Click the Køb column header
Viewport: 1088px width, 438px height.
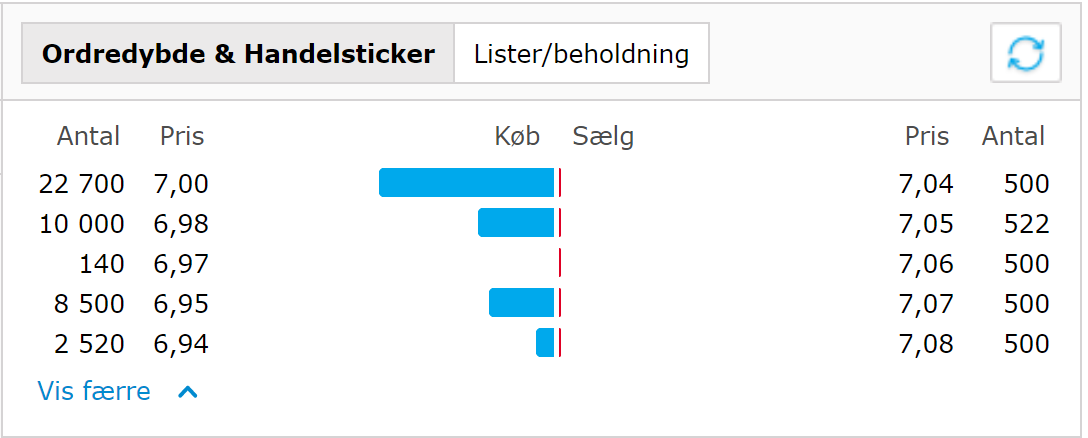(x=517, y=136)
